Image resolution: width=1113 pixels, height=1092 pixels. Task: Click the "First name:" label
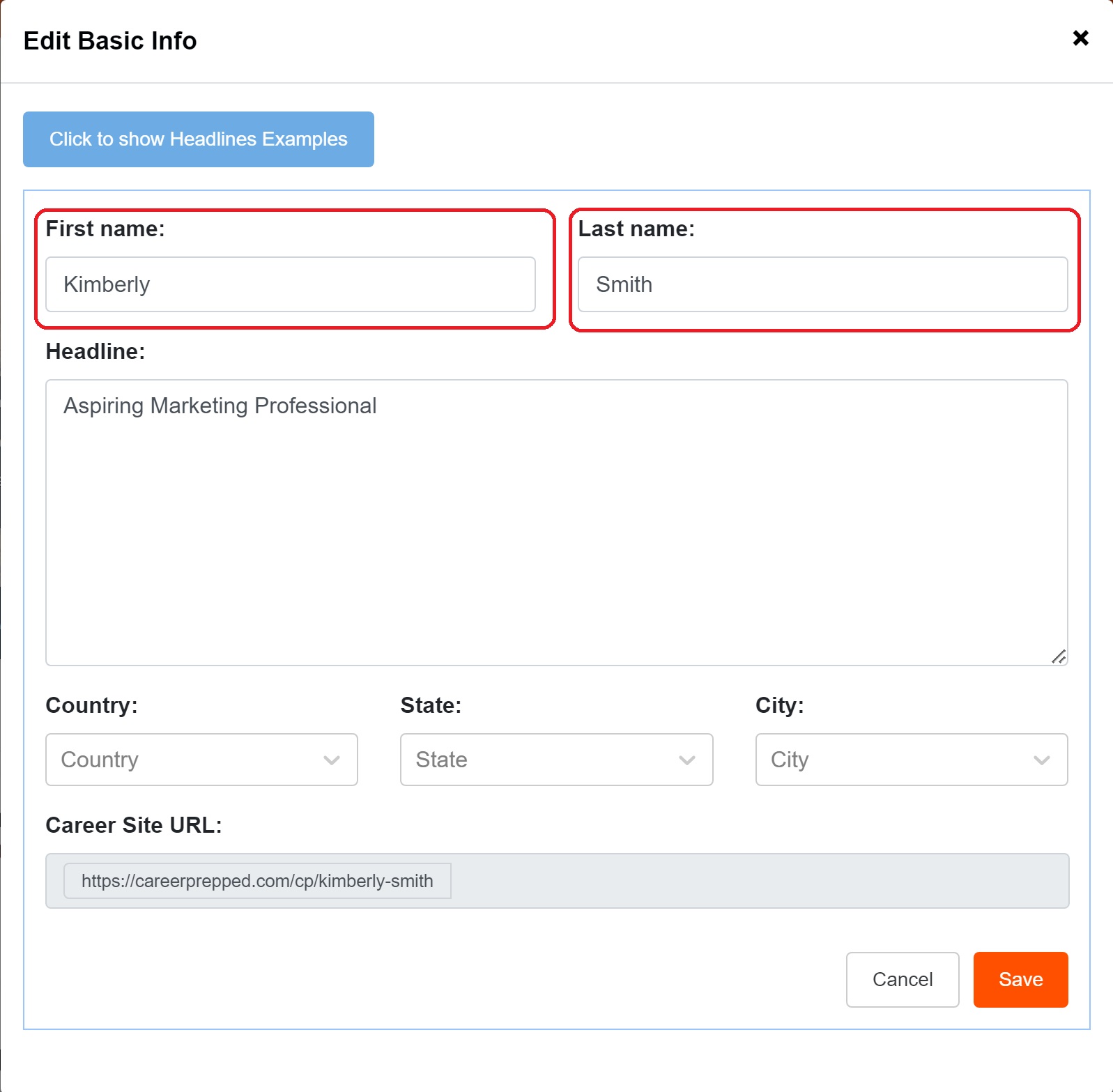105,229
